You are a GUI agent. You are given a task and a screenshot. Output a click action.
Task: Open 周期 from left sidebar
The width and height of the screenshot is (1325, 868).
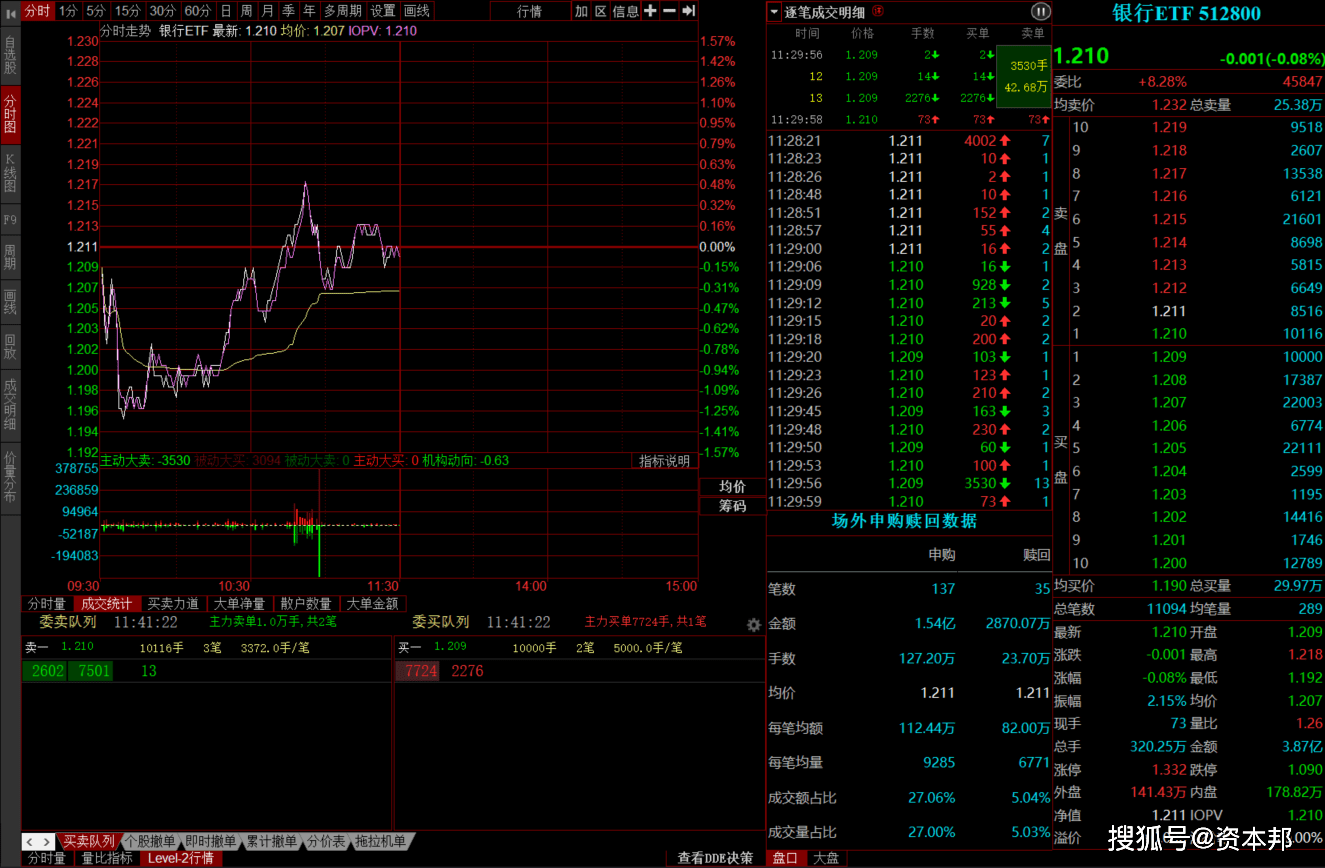[x=10, y=257]
